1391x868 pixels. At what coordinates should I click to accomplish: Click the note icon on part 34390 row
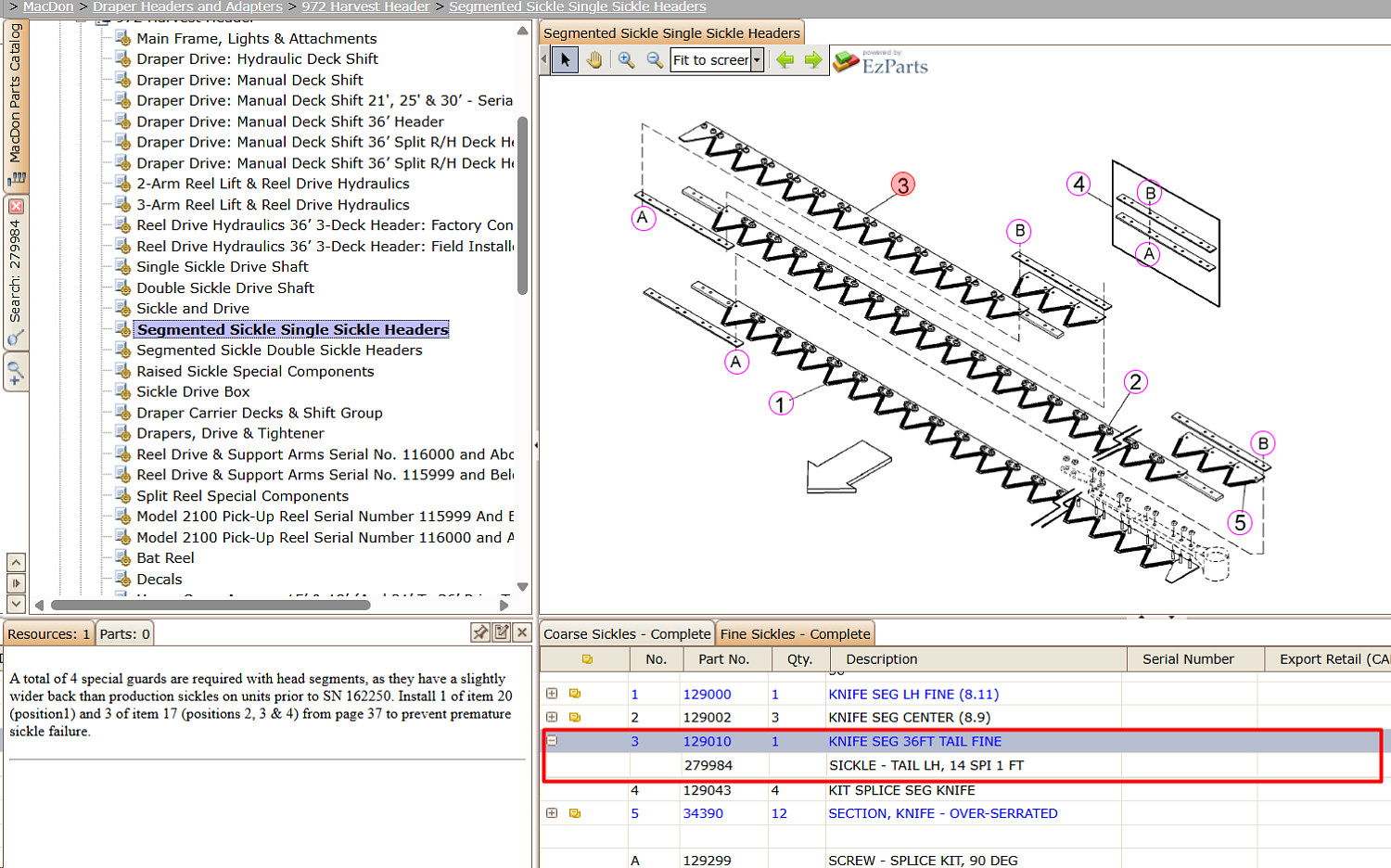[x=575, y=813]
